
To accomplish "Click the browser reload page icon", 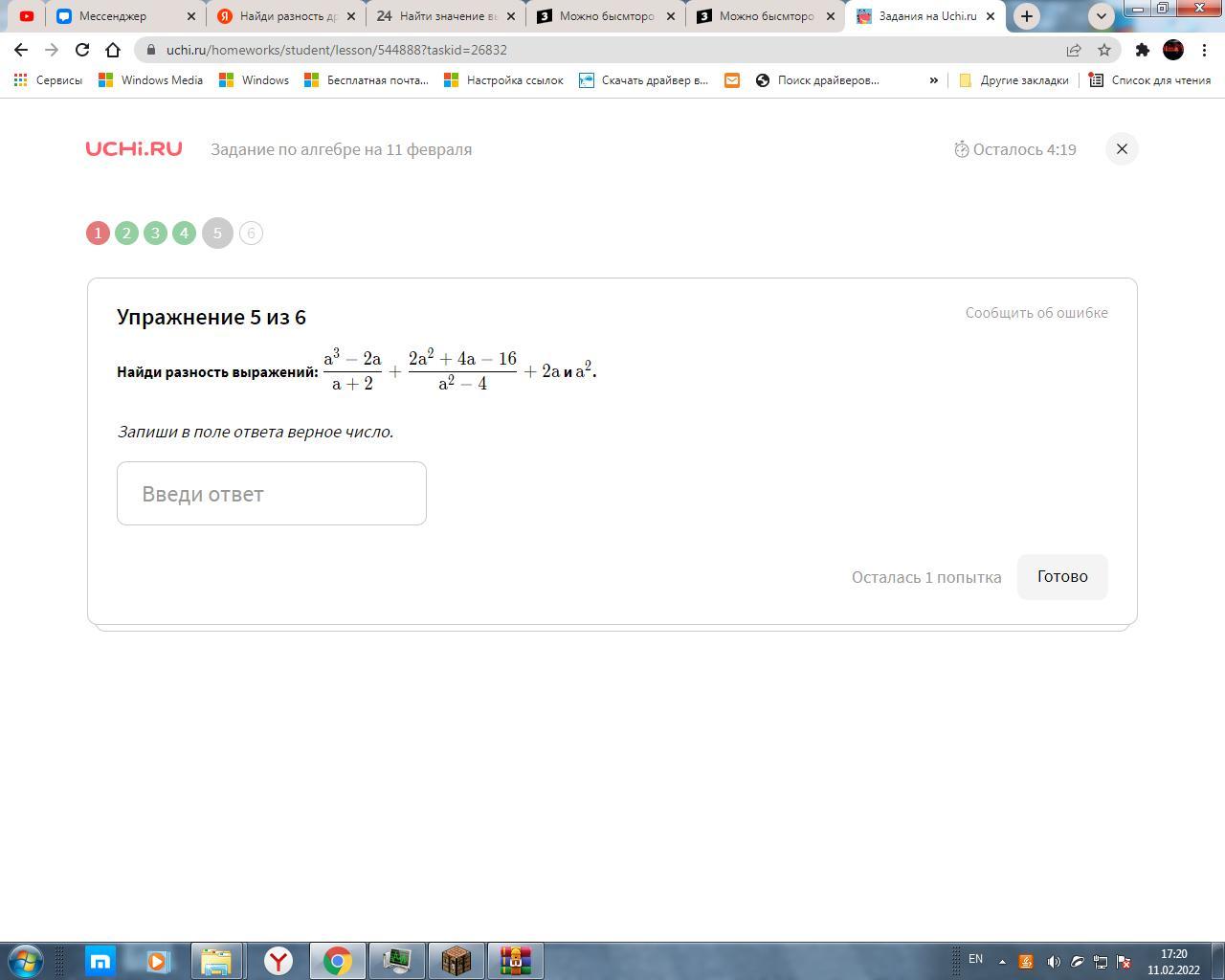I will pos(82,50).
